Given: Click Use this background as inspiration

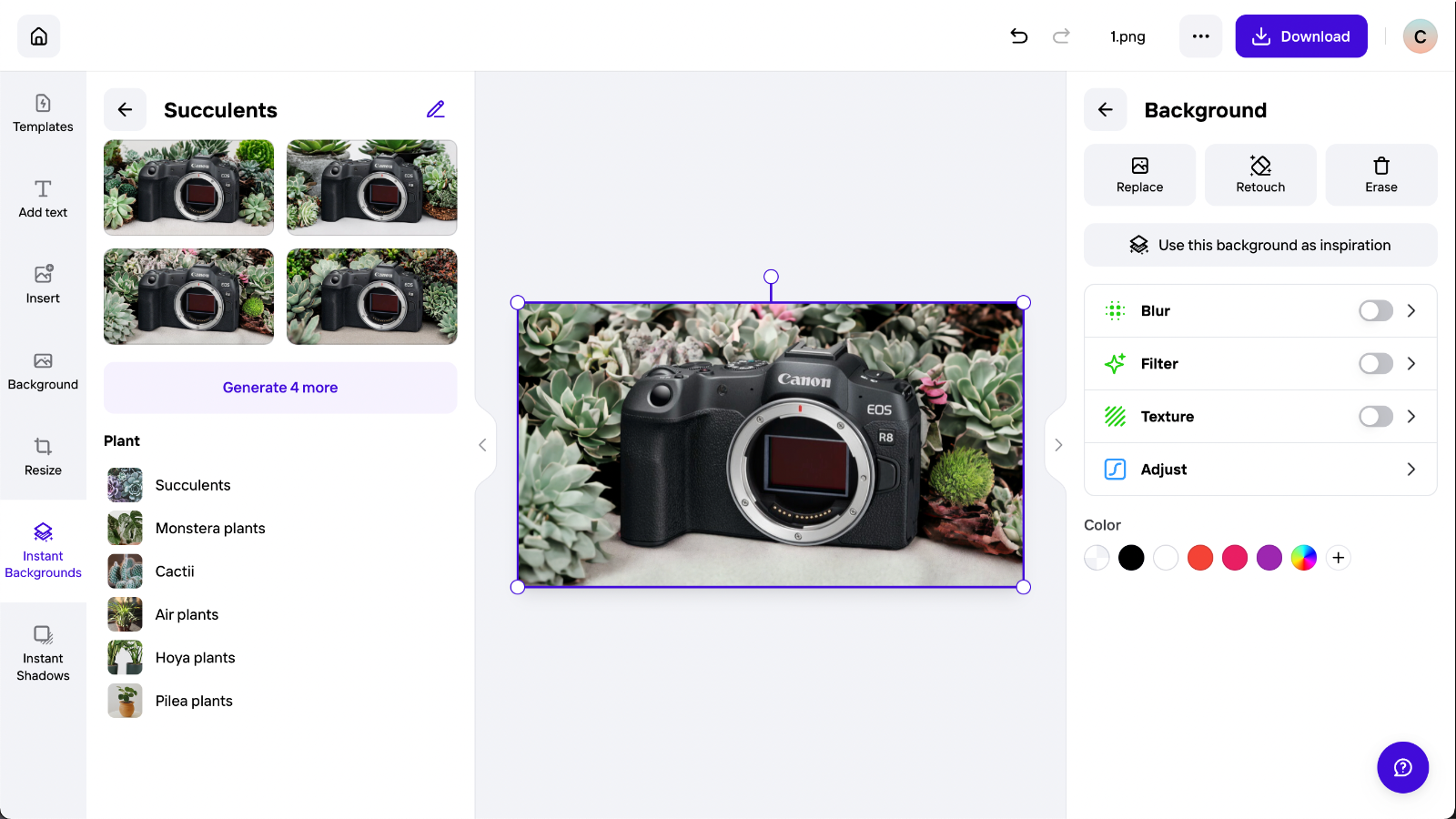Looking at the screenshot, I should click(x=1259, y=245).
